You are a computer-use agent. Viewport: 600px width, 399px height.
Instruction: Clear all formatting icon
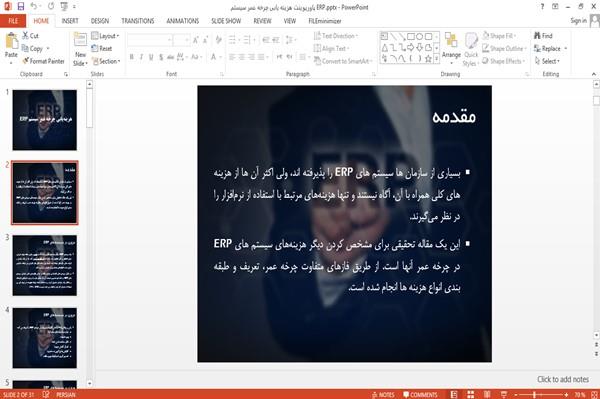[218, 40]
